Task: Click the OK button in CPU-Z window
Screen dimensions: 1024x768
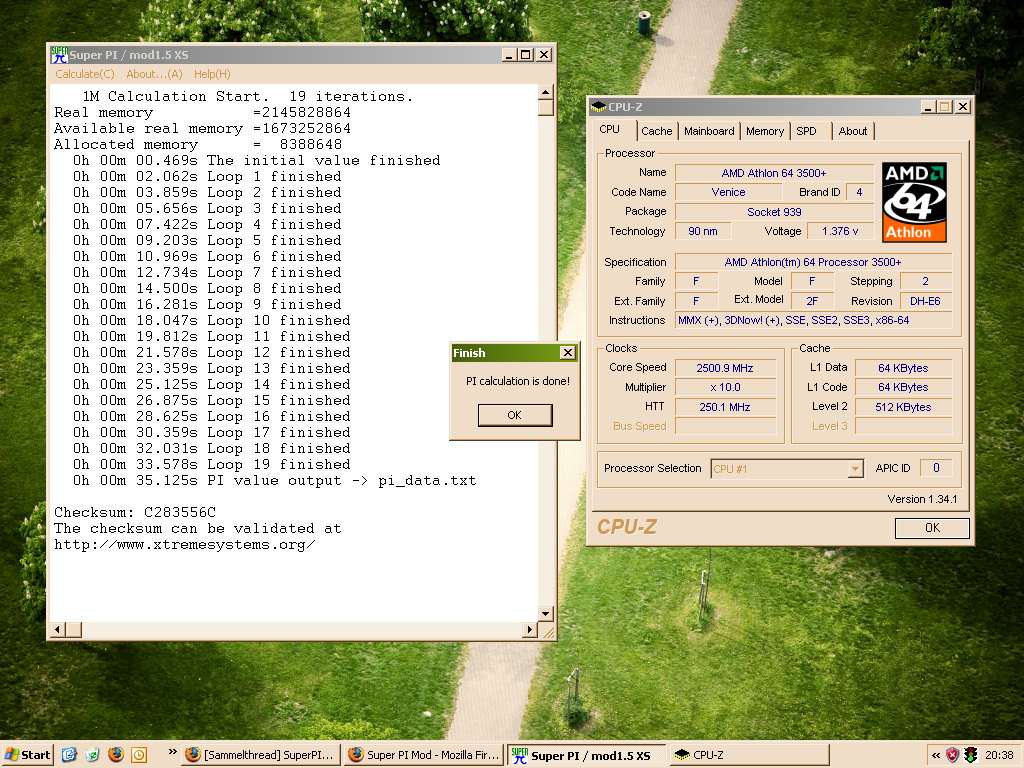Action: [x=932, y=528]
